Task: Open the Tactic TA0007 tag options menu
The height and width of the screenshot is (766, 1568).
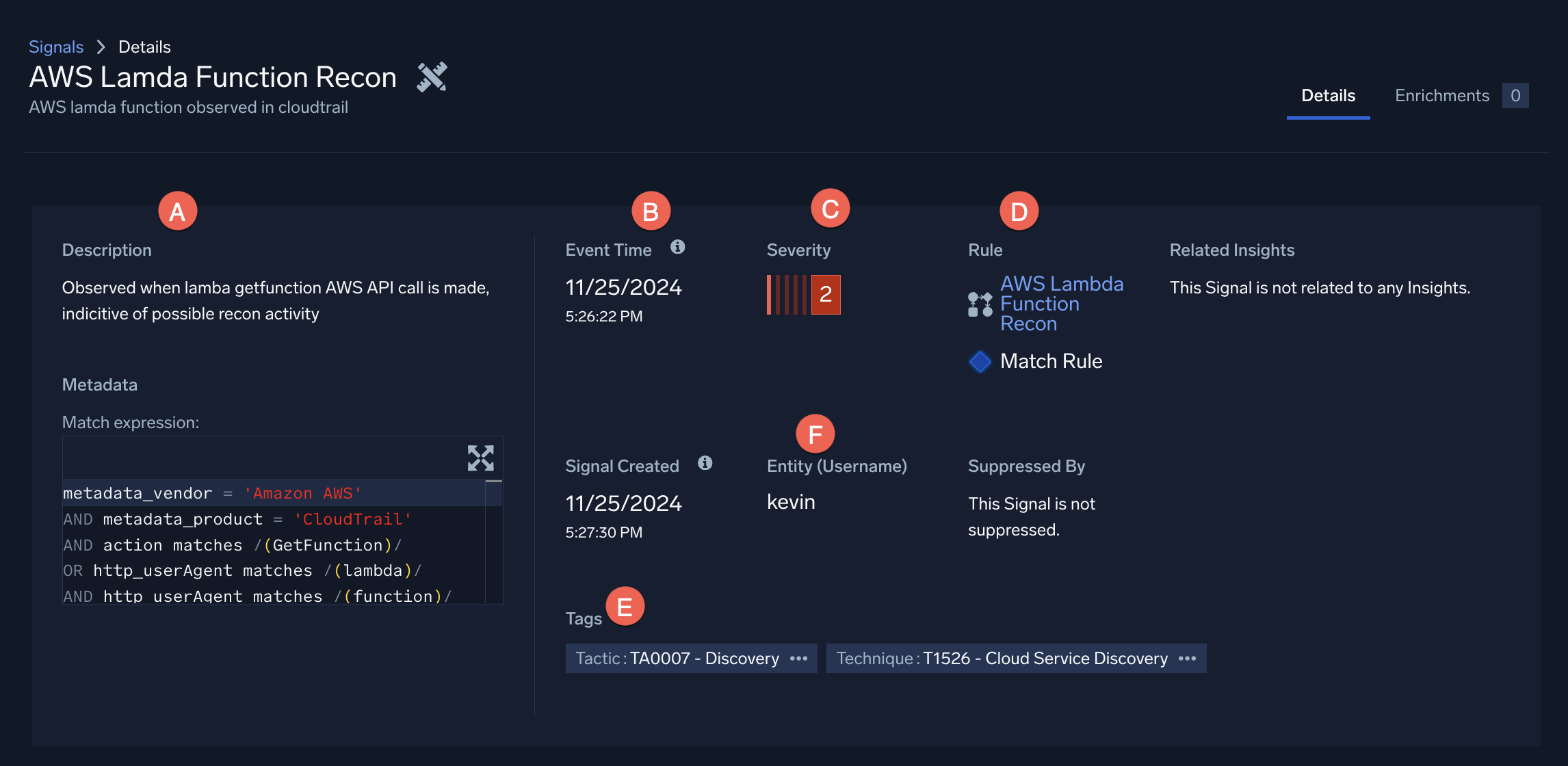Action: (798, 658)
